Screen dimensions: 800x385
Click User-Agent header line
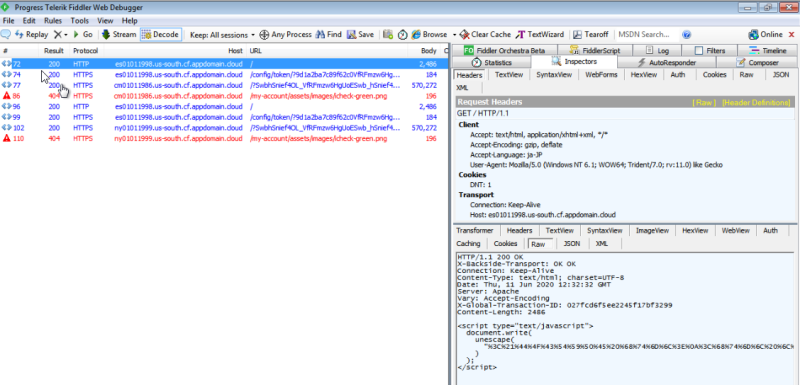[596, 165]
